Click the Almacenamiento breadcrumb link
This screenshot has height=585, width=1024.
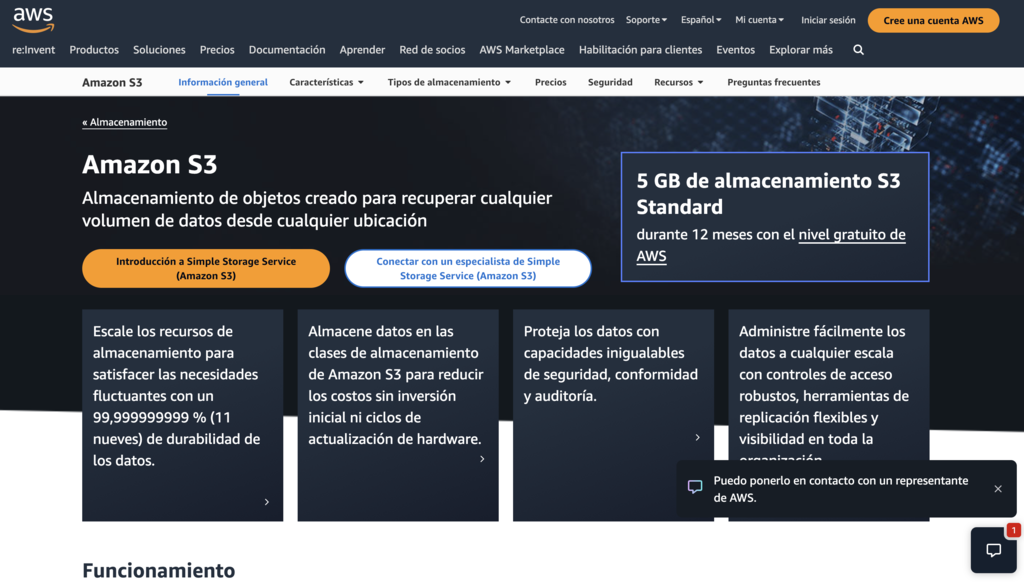coord(124,121)
